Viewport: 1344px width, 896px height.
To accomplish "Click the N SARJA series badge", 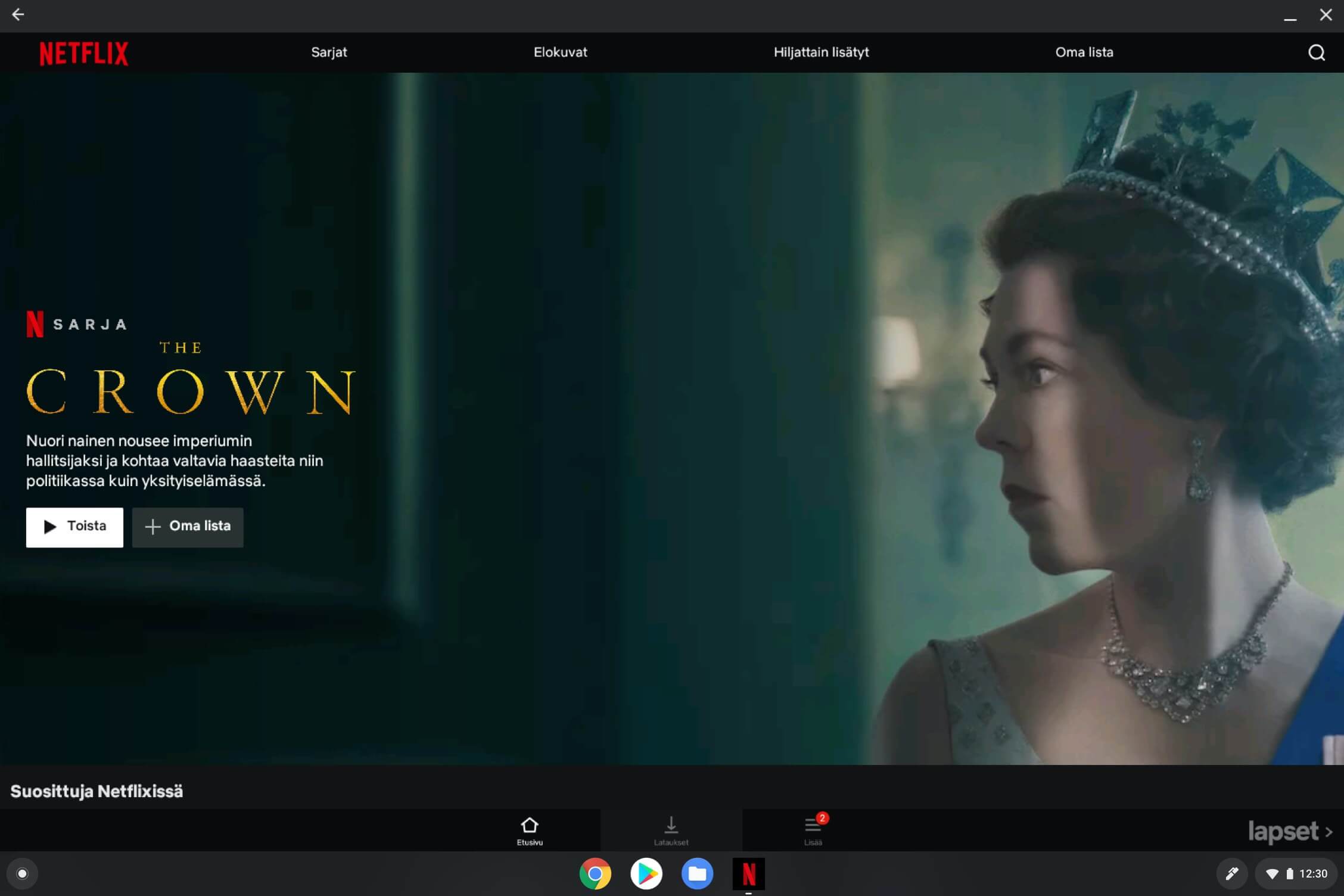I will pyautogui.click(x=77, y=324).
